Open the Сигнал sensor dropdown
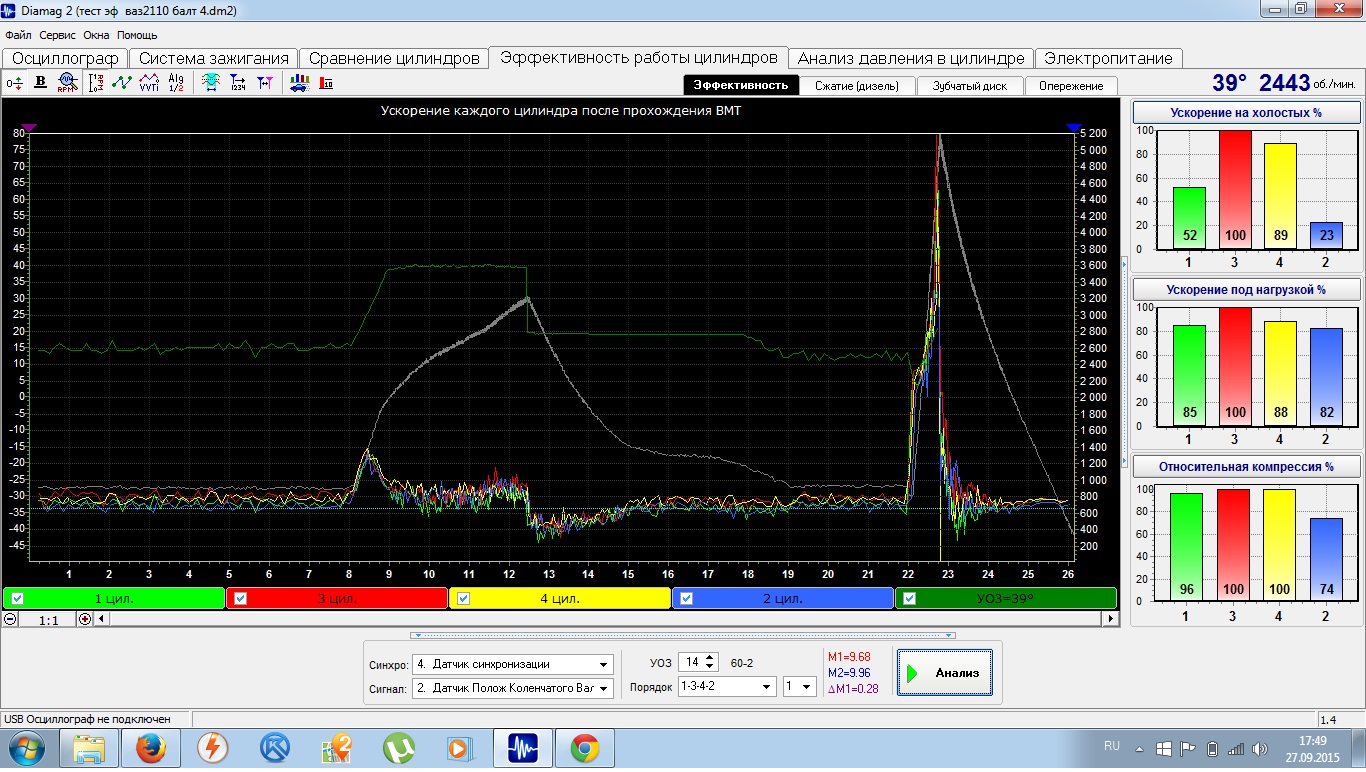 (x=604, y=688)
